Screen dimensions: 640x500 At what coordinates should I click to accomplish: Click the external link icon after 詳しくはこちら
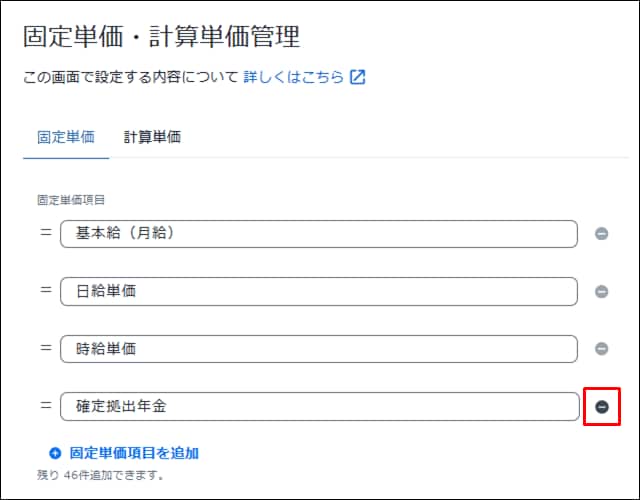pyautogui.click(x=358, y=77)
